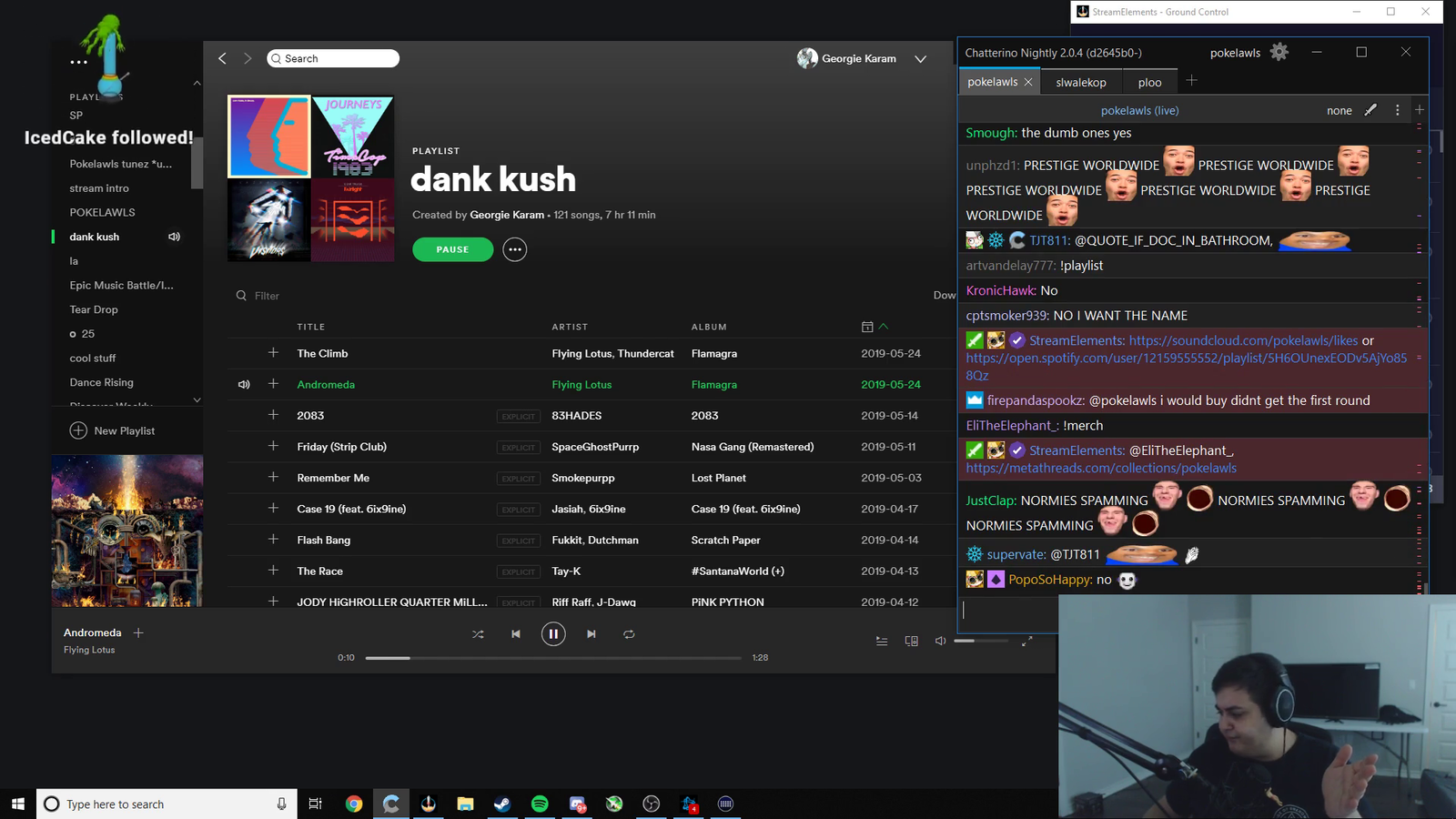This screenshot has height=819, width=1456.
Task: Skip to the previous track
Action: (x=516, y=634)
